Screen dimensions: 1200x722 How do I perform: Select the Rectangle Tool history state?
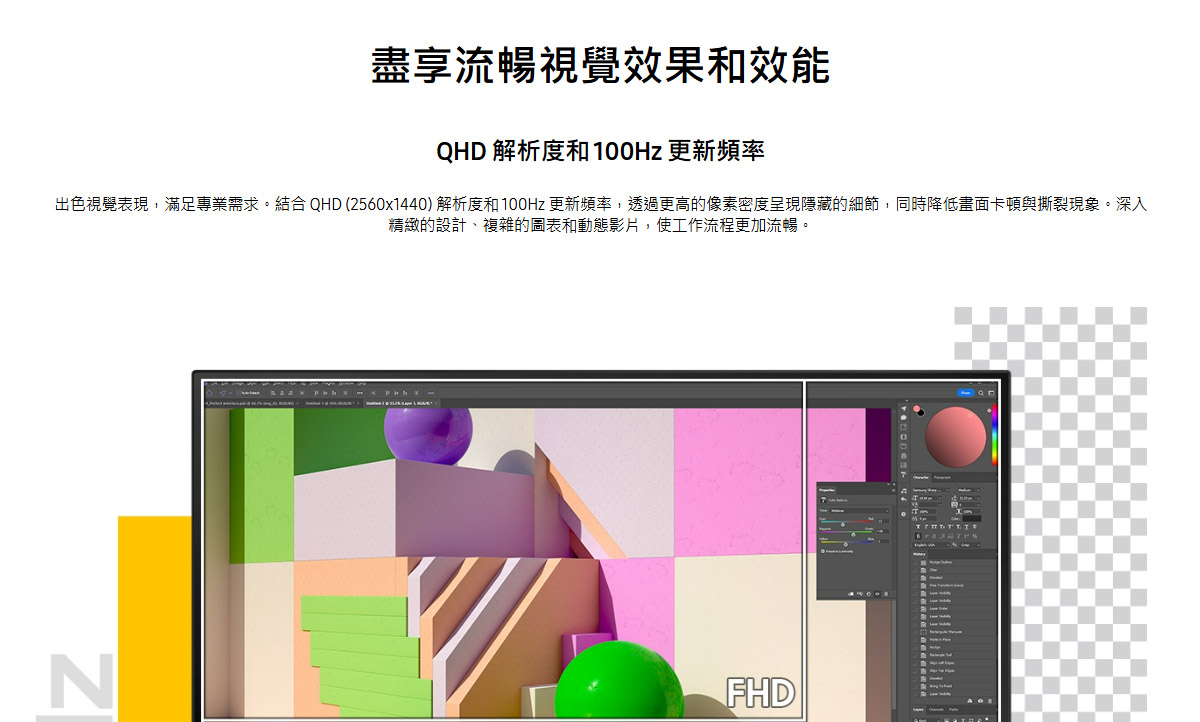coord(940,655)
